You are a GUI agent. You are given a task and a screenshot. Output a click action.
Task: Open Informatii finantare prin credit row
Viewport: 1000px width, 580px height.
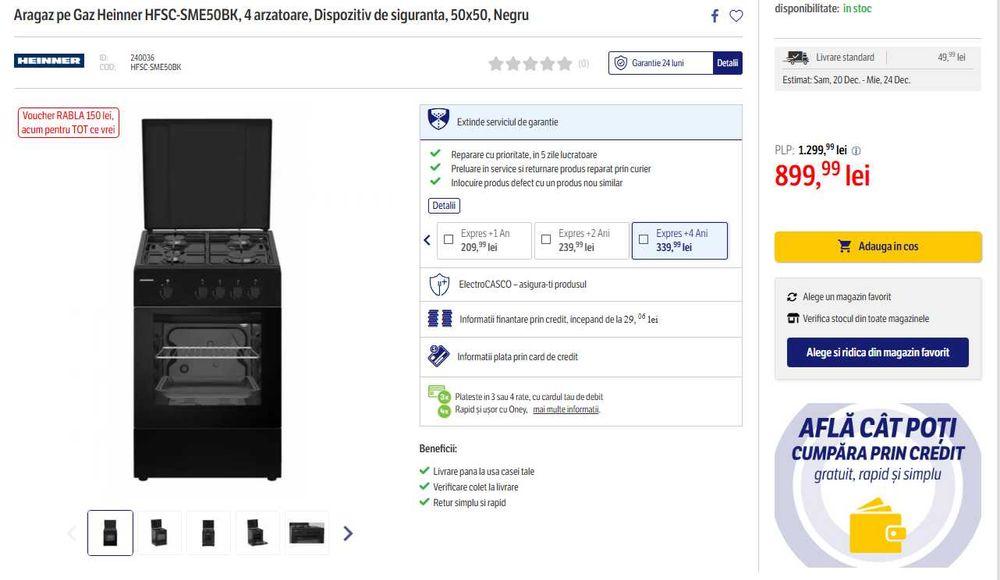click(x=580, y=319)
